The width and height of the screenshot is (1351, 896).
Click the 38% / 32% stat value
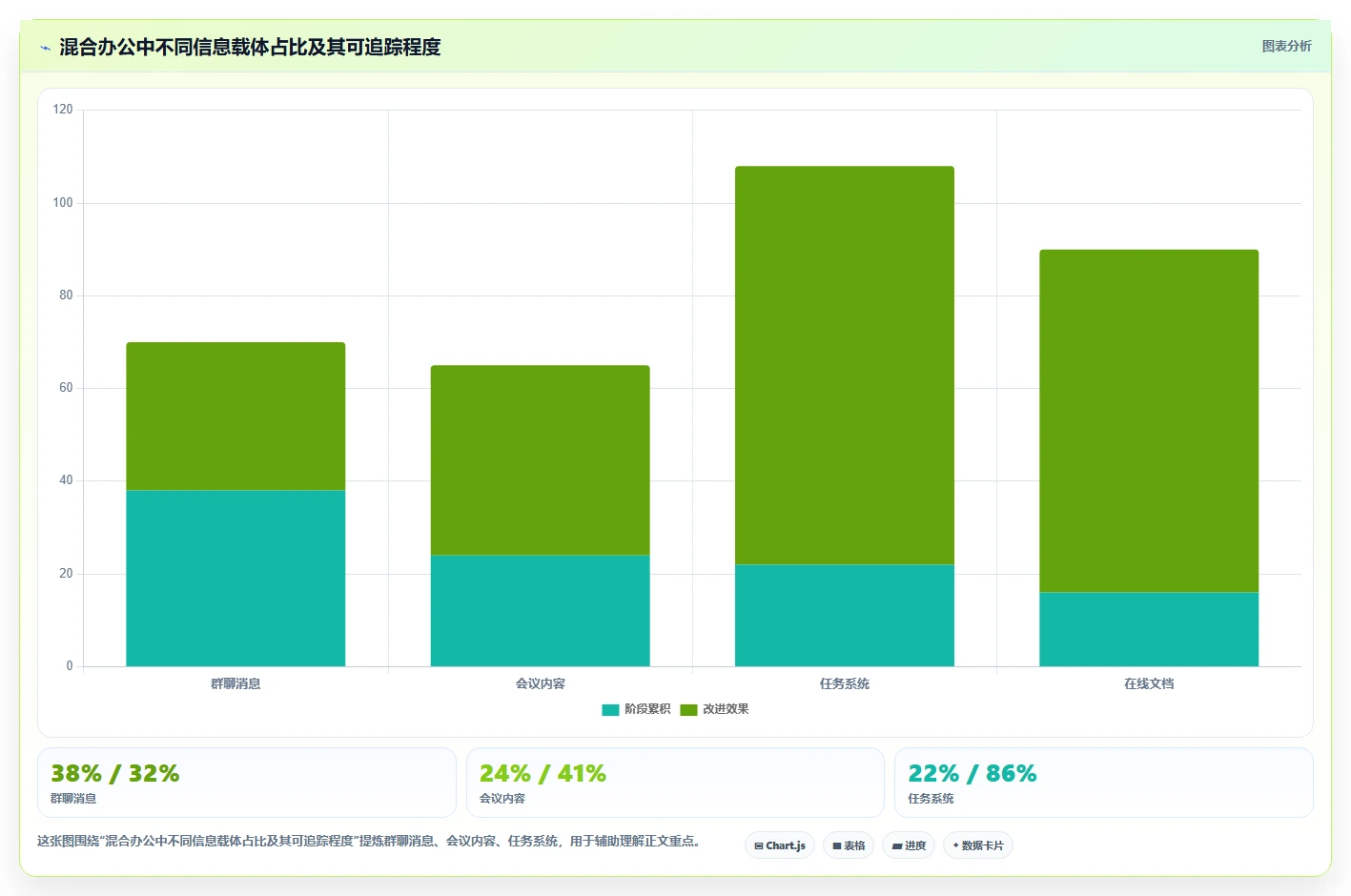point(114,773)
